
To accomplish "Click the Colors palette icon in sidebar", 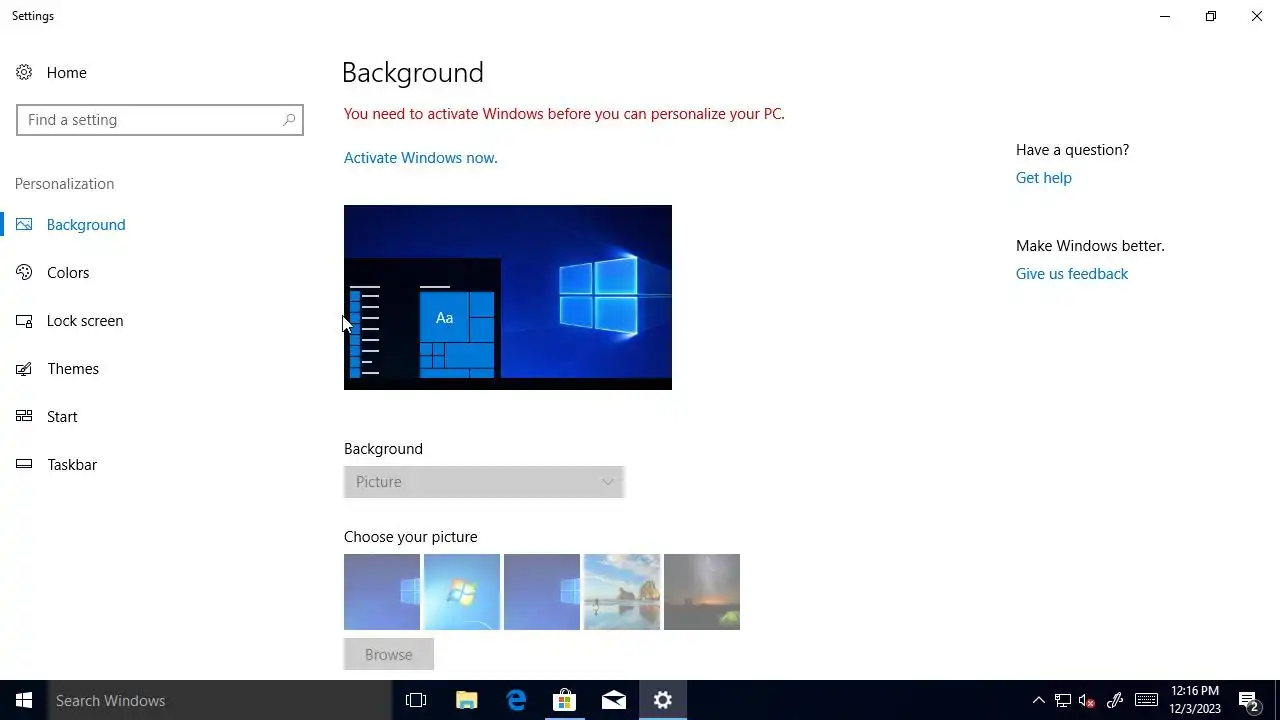I will pos(24,272).
